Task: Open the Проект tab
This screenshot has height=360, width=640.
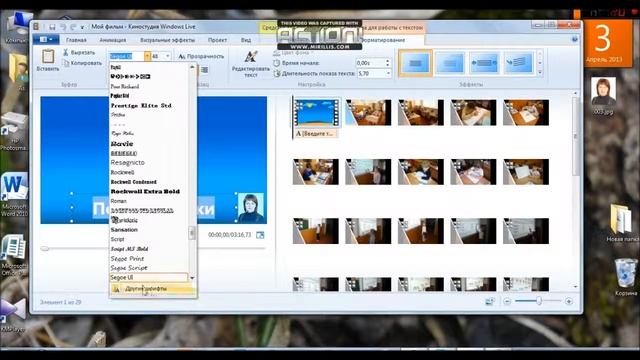Action: click(x=217, y=40)
